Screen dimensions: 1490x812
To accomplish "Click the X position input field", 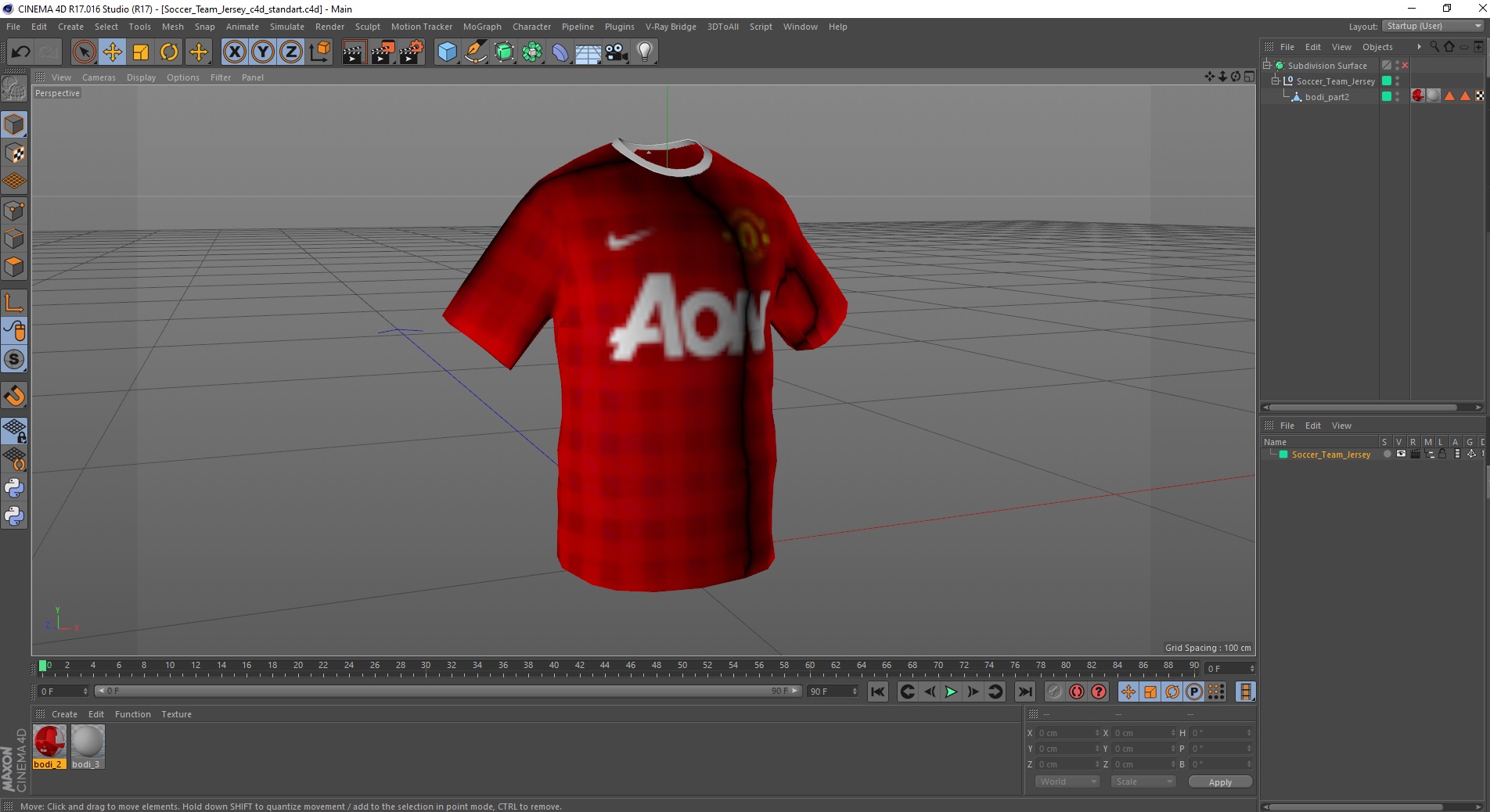I will (x=1069, y=733).
